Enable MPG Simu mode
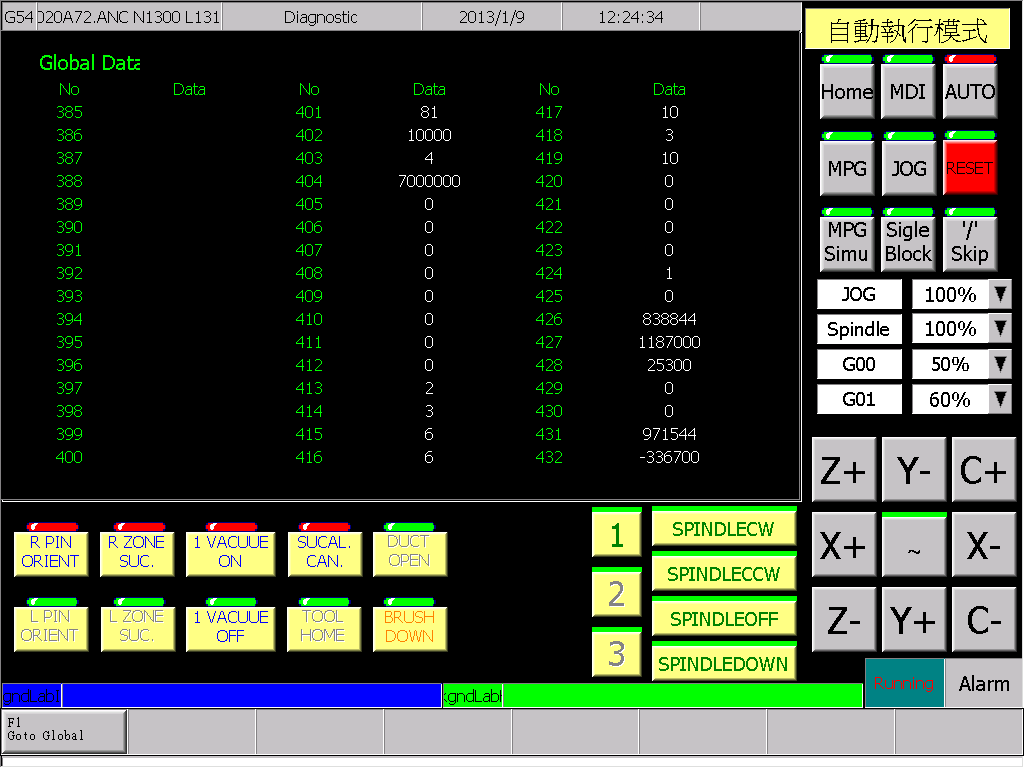Image resolution: width=1024 pixels, height=768 pixels. (x=847, y=240)
